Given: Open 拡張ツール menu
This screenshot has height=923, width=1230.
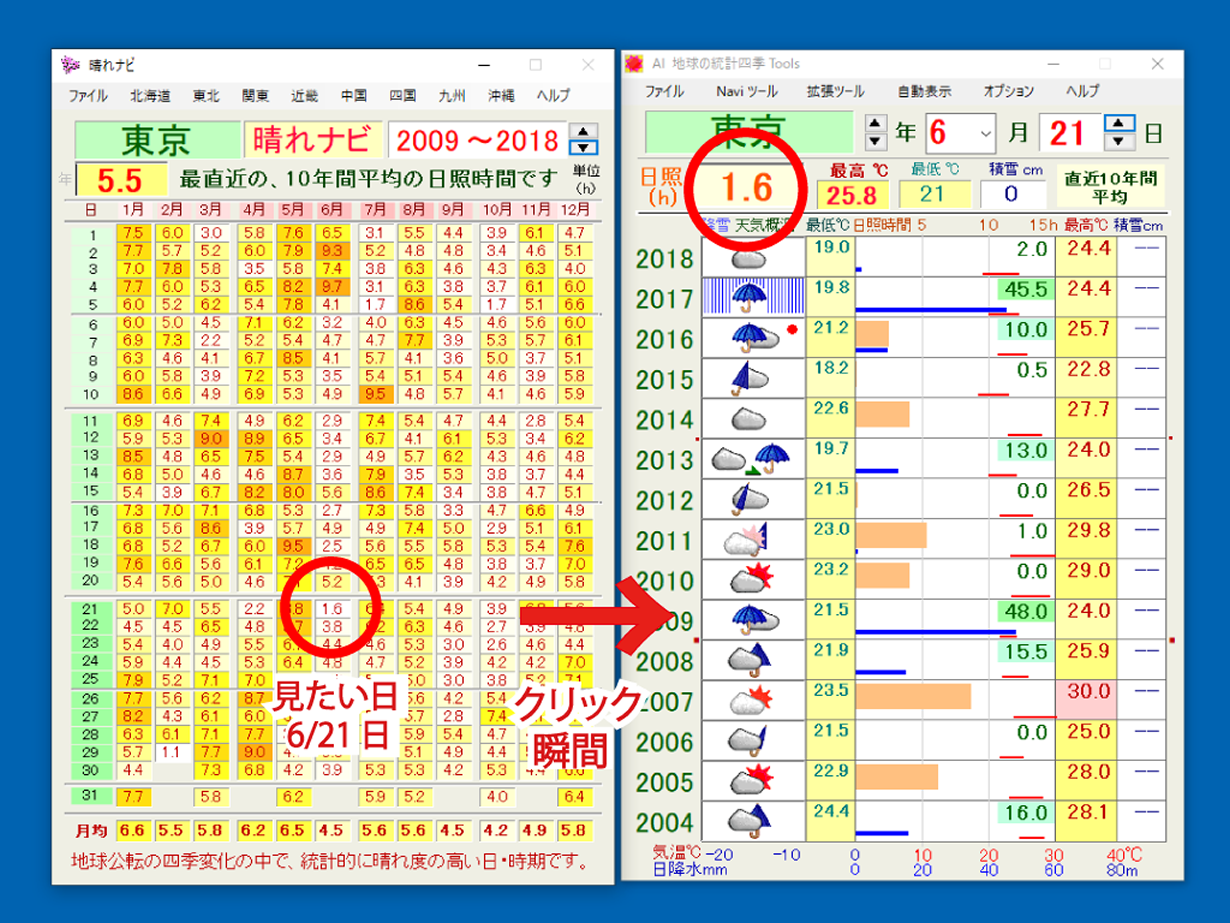Looking at the screenshot, I should (x=836, y=91).
